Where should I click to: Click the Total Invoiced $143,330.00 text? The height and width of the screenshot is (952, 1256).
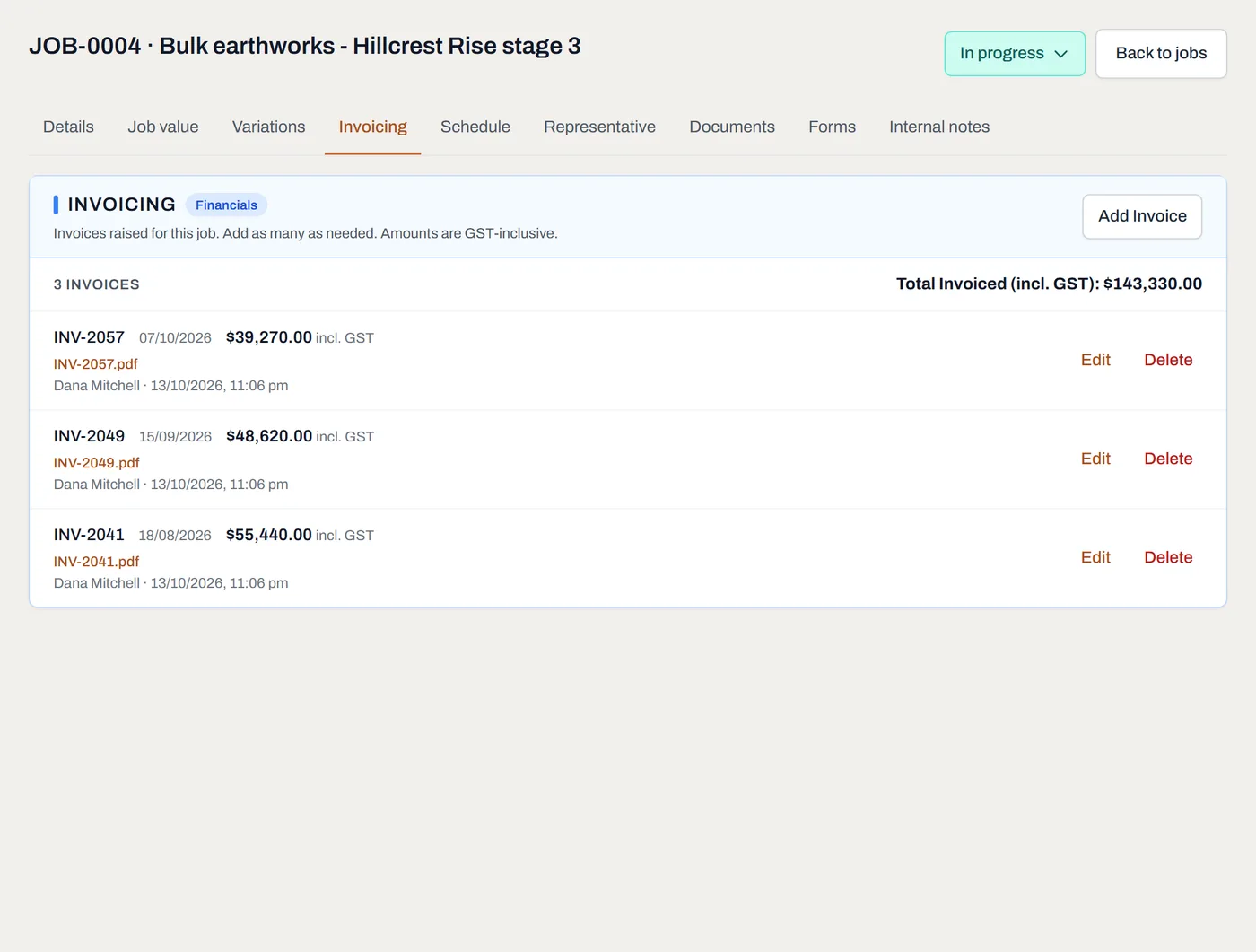[1049, 284]
